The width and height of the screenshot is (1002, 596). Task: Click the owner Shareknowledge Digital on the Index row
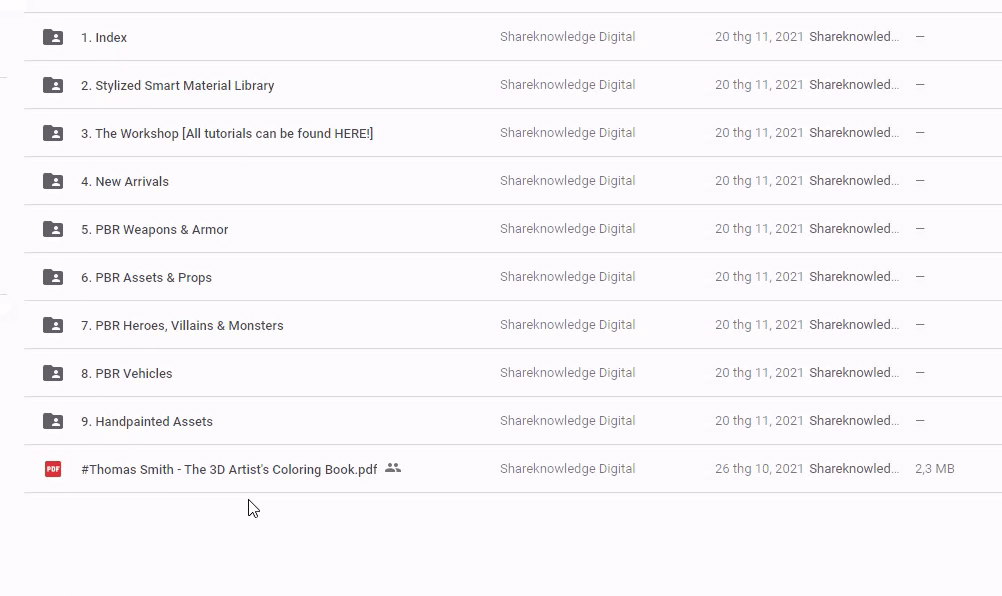click(567, 37)
